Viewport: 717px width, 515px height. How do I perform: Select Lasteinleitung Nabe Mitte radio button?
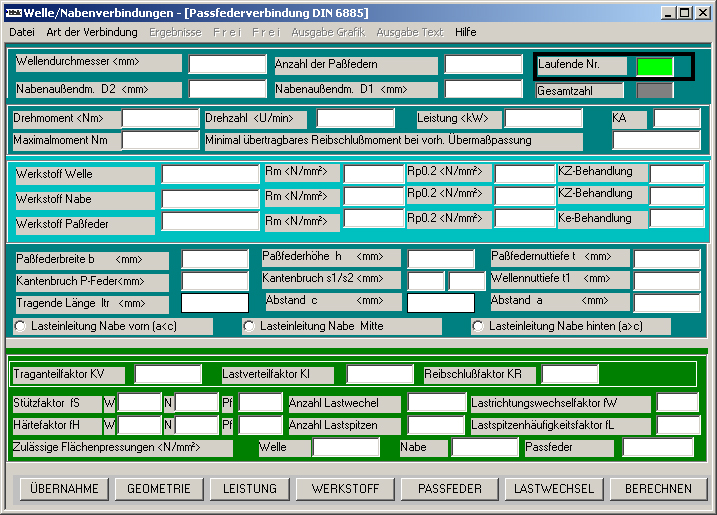tap(249, 326)
